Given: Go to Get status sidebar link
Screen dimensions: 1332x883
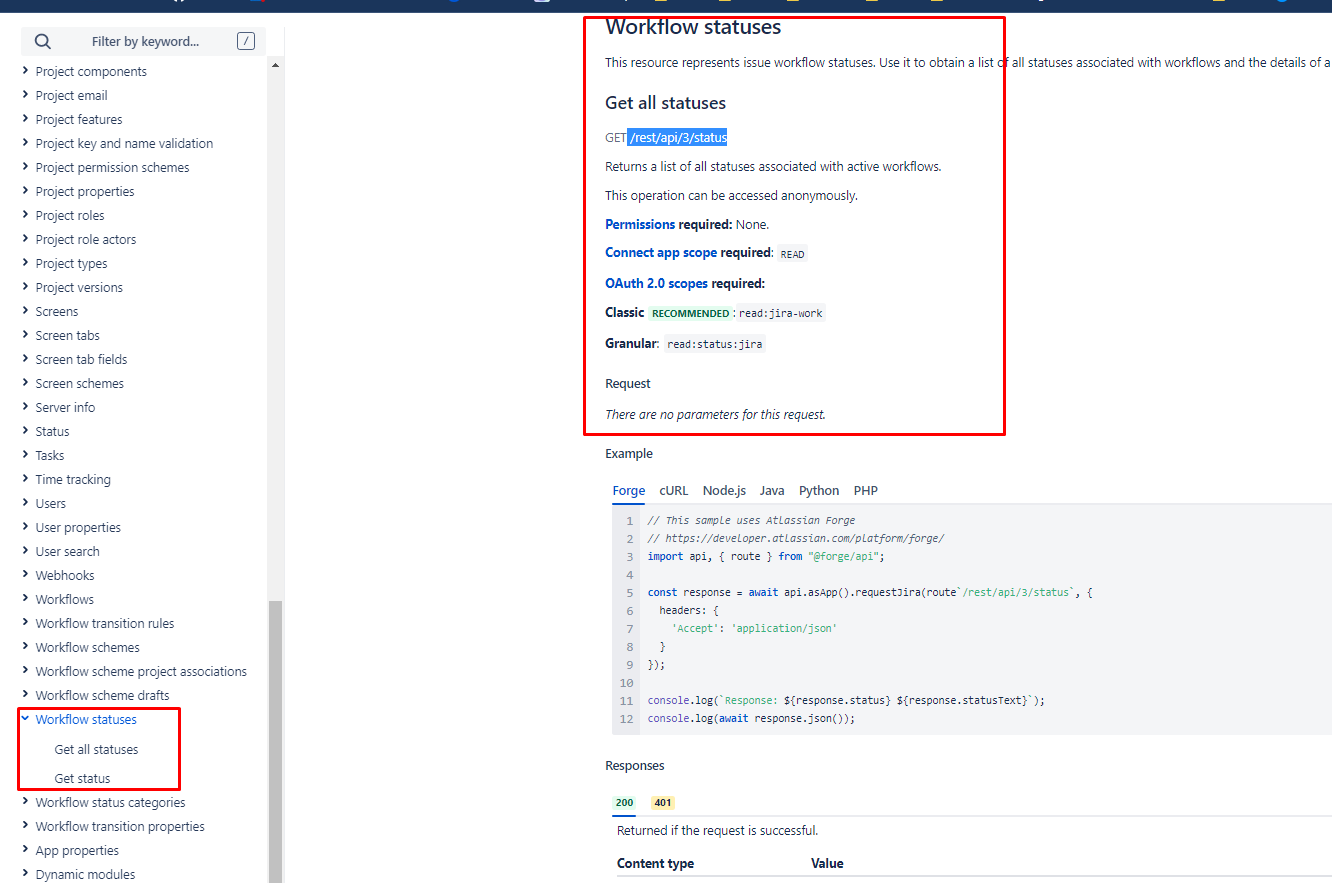Looking at the screenshot, I should click(x=82, y=778).
